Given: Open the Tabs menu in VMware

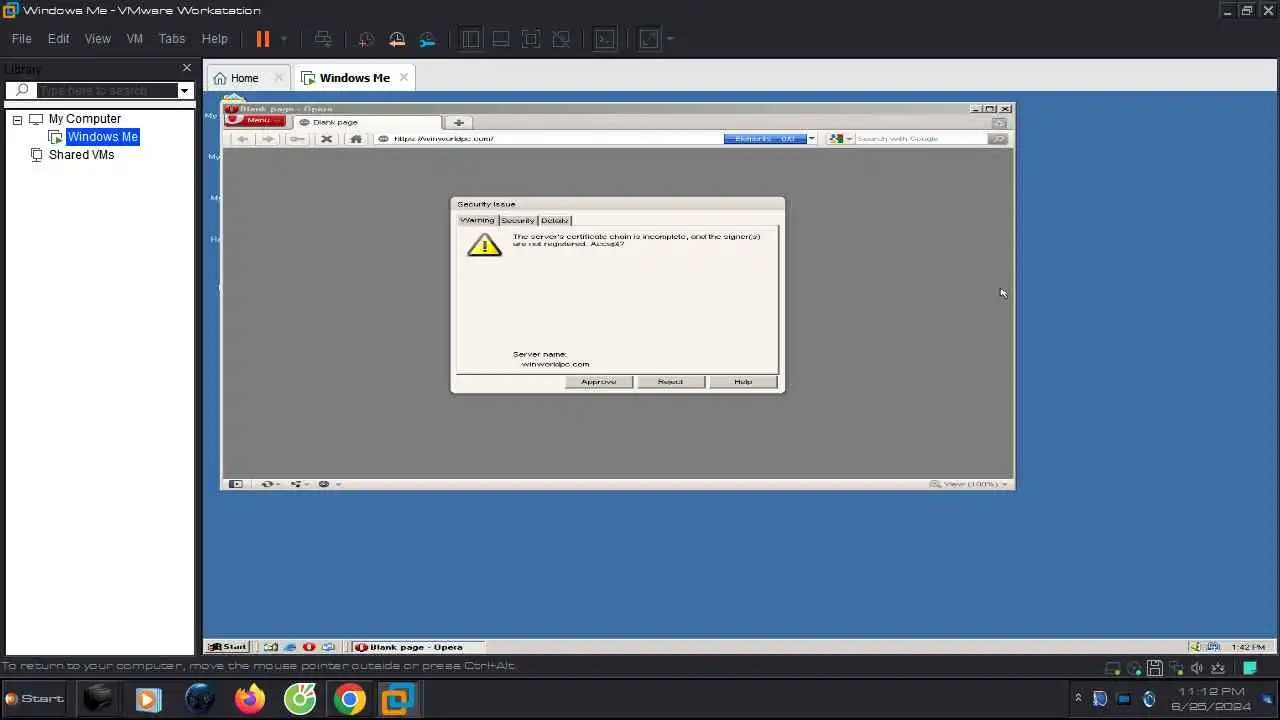Looking at the screenshot, I should [172, 39].
